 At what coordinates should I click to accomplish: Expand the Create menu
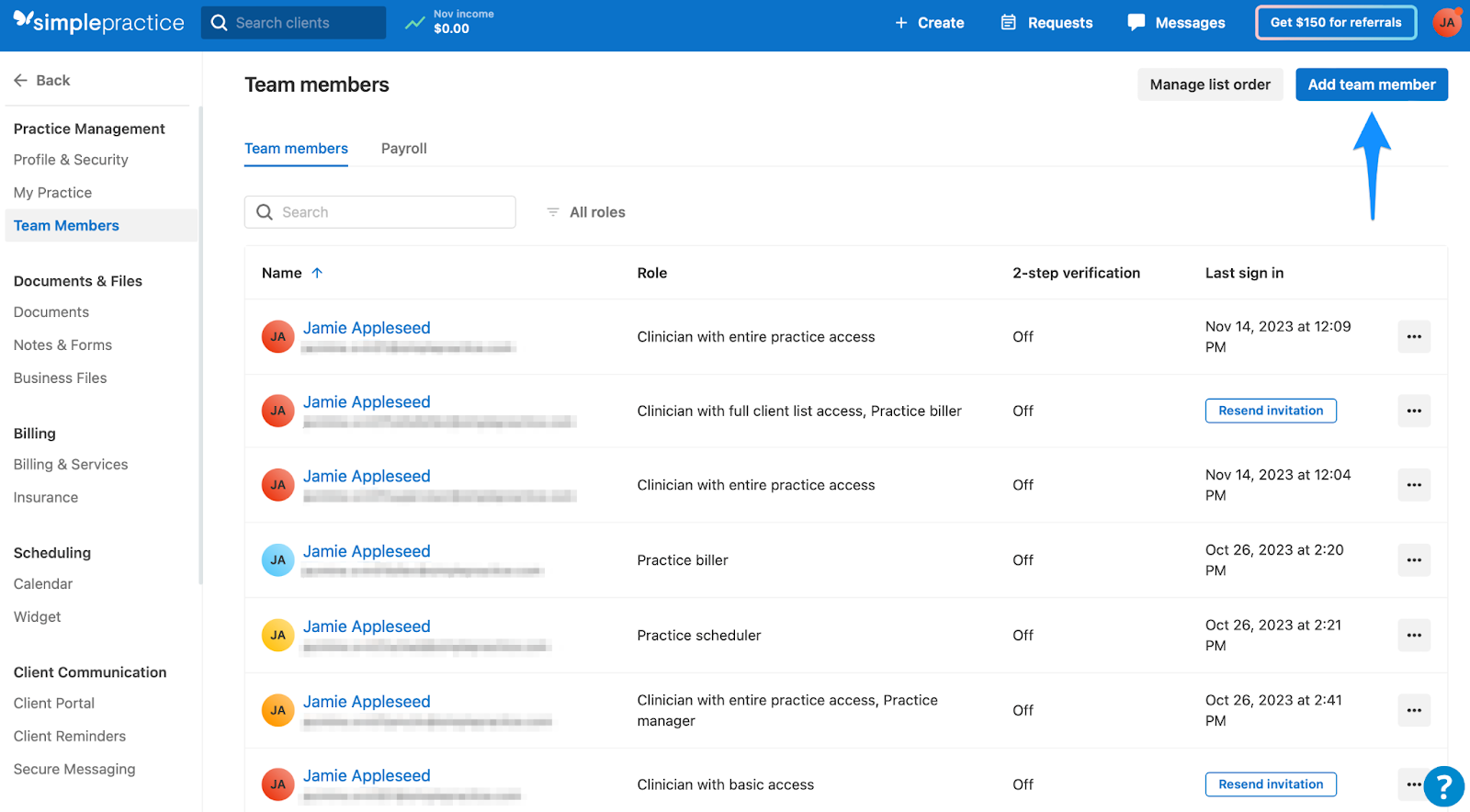(x=929, y=23)
